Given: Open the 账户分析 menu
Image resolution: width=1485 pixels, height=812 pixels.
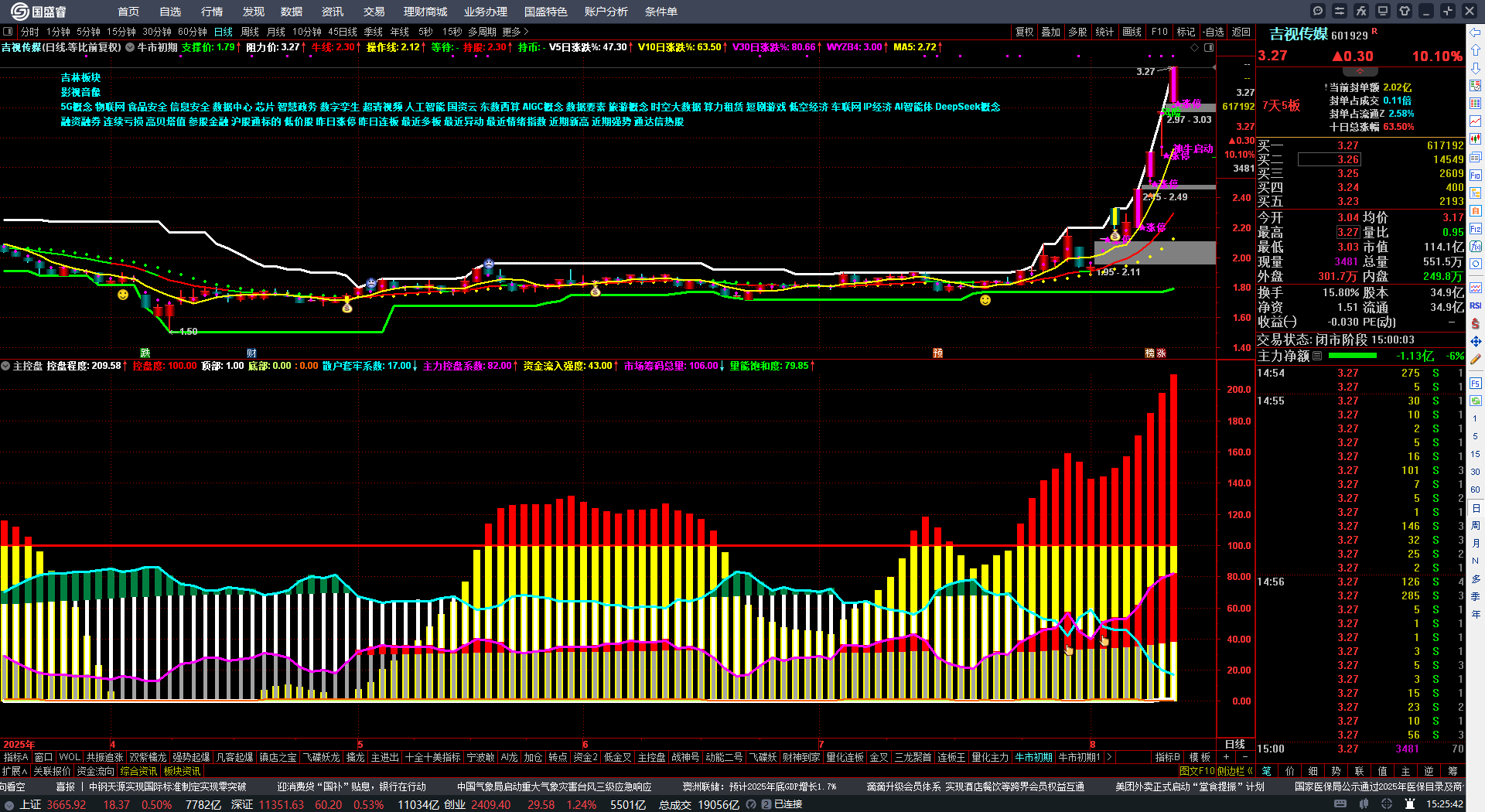Looking at the screenshot, I should click(606, 12).
